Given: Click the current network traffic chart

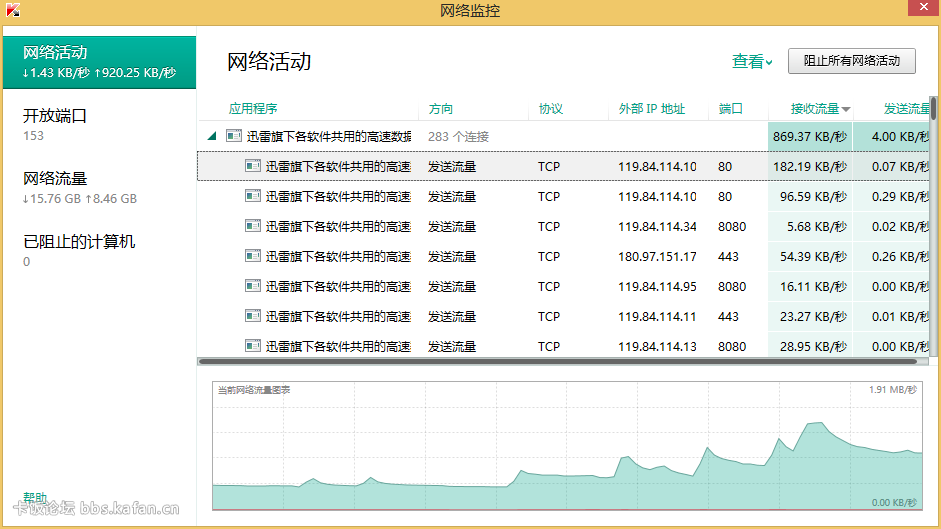Looking at the screenshot, I should click(x=567, y=446).
